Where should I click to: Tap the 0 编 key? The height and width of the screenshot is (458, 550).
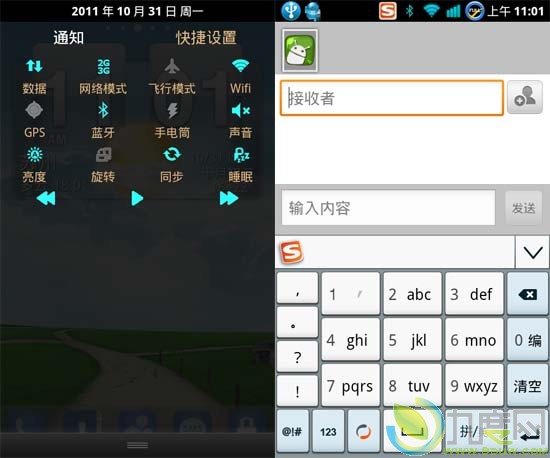[528, 339]
